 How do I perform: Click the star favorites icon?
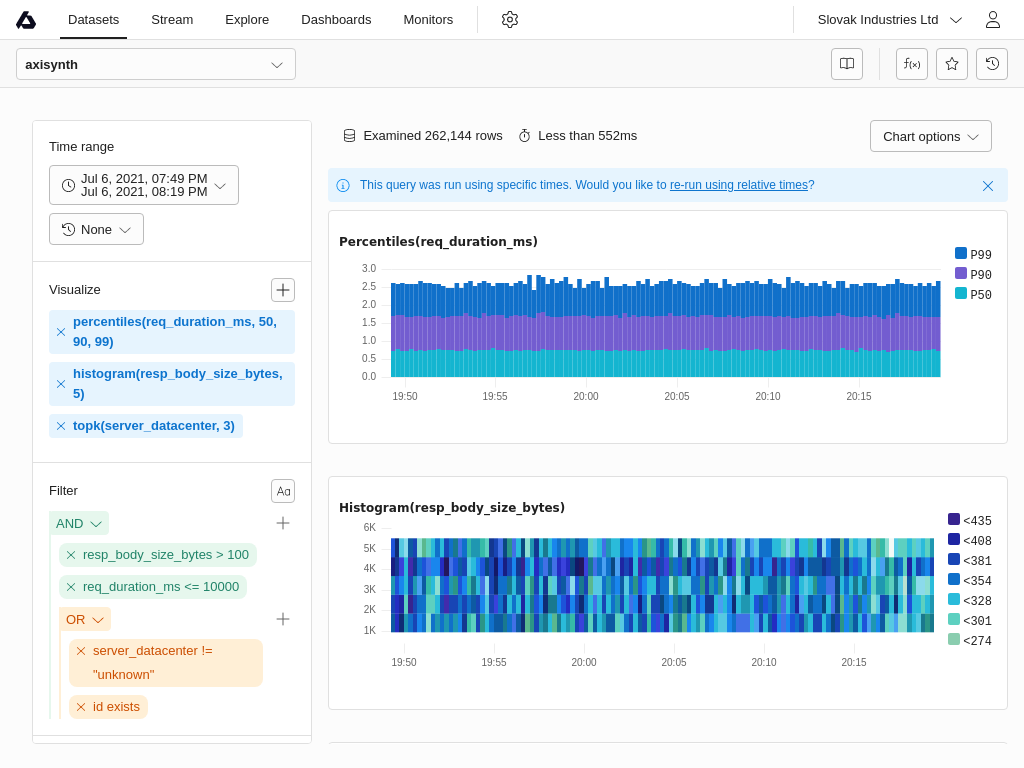[x=952, y=64]
